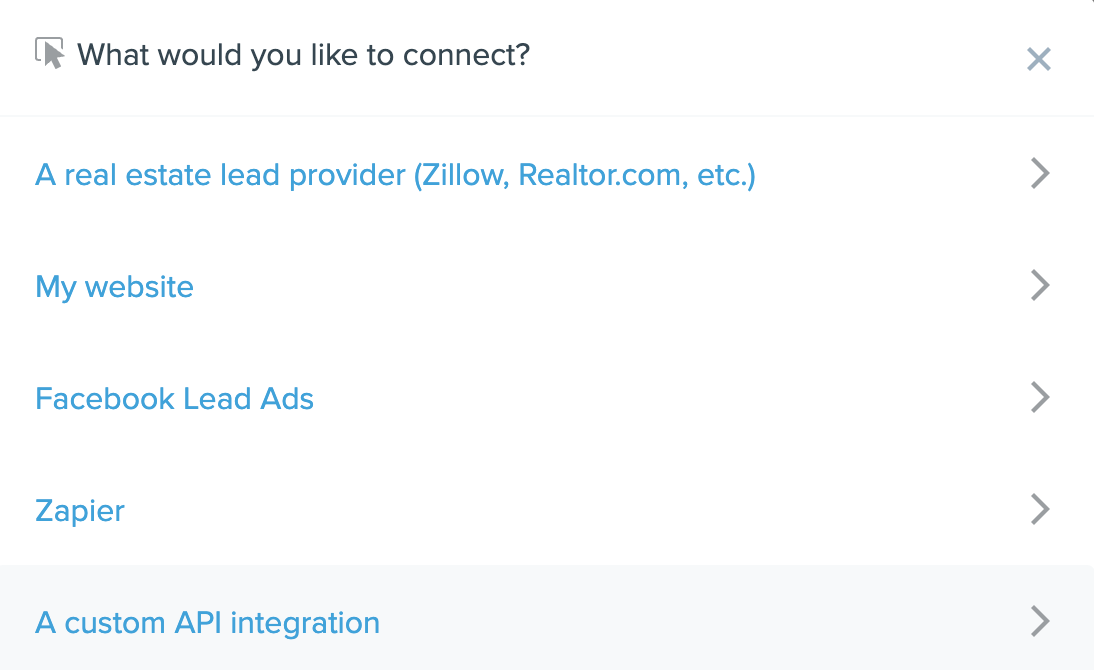Expand the real estate lead provider chevron
1094x670 pixels.
[x=1040, y=174]
